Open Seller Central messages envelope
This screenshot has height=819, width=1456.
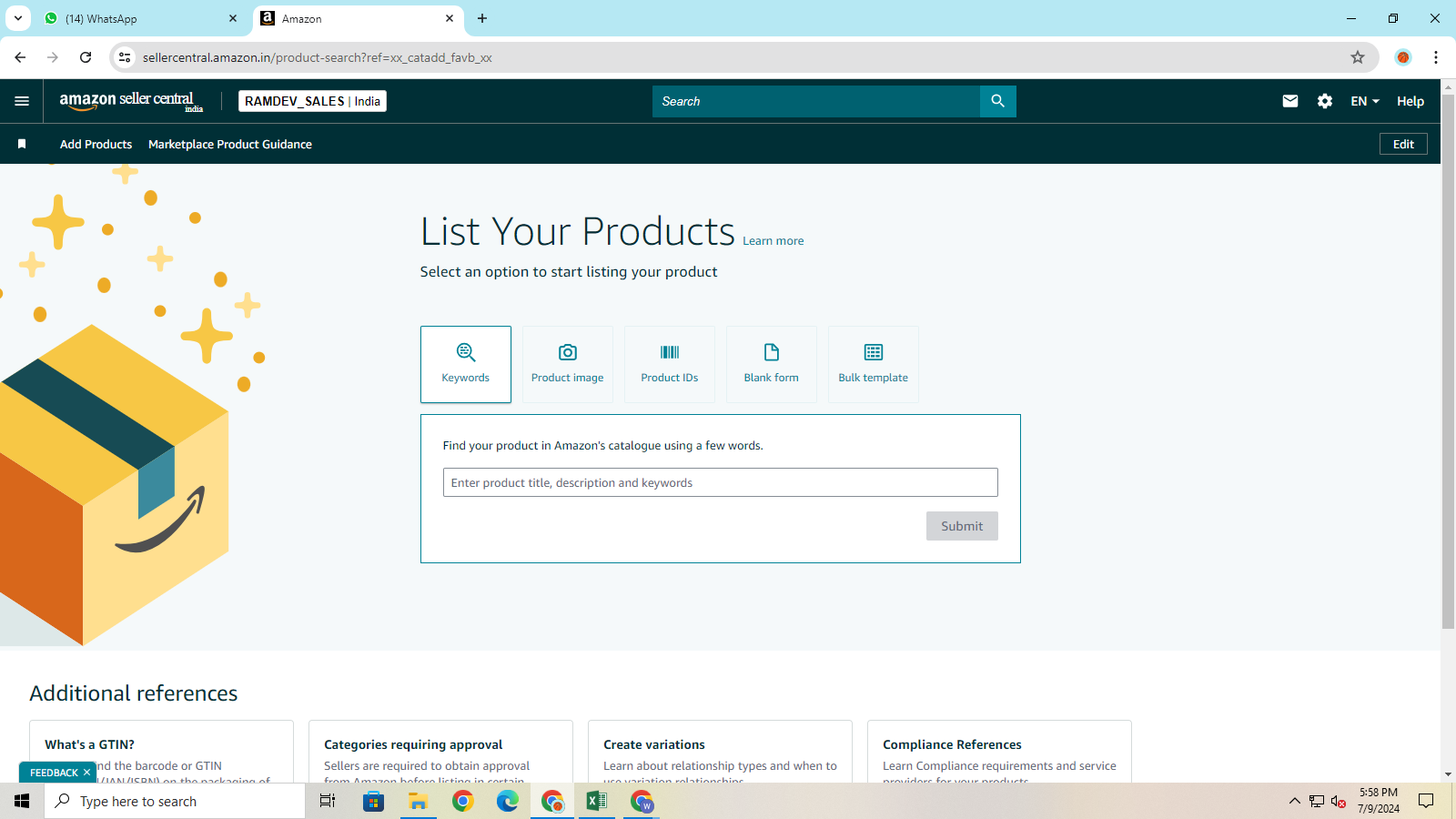click(1289, 101)
